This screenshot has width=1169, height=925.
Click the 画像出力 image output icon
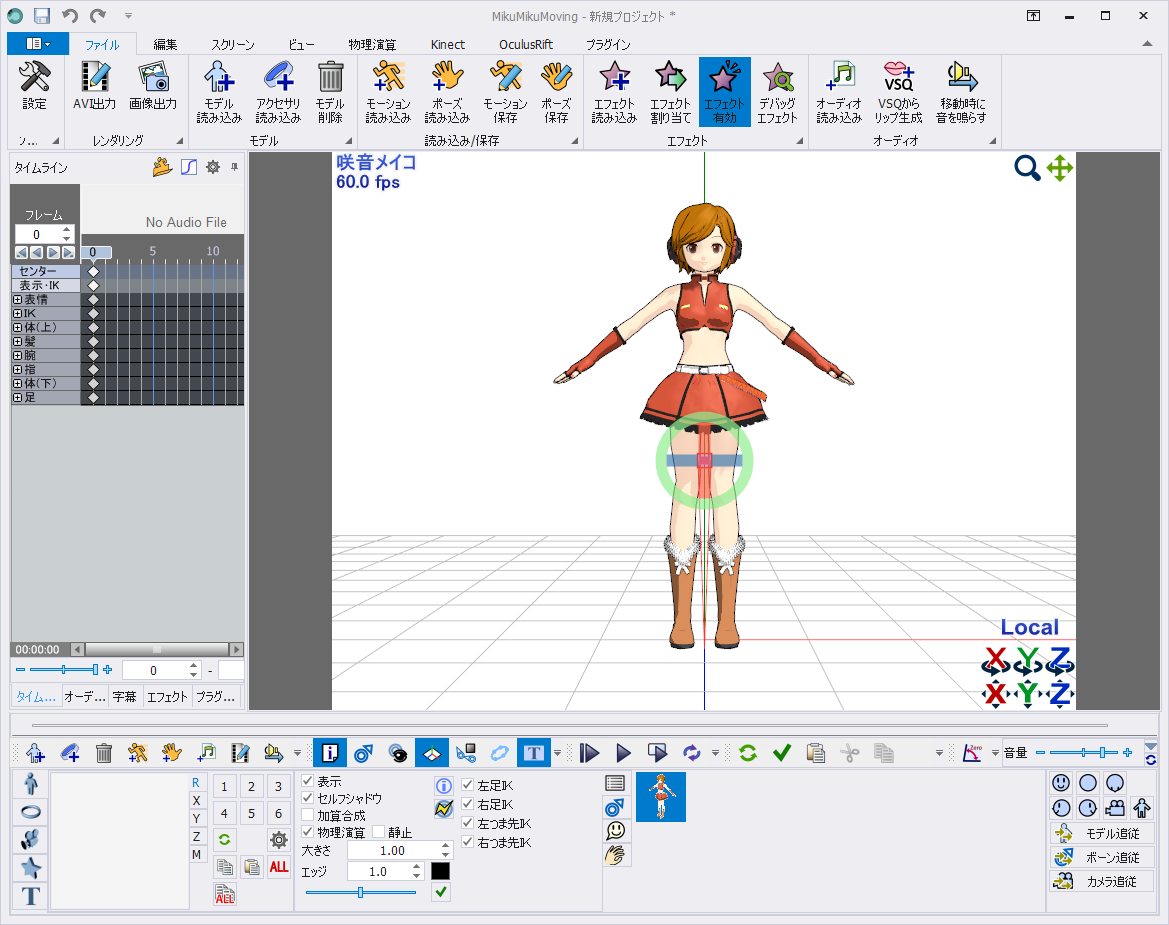click(x=152, y=90)
